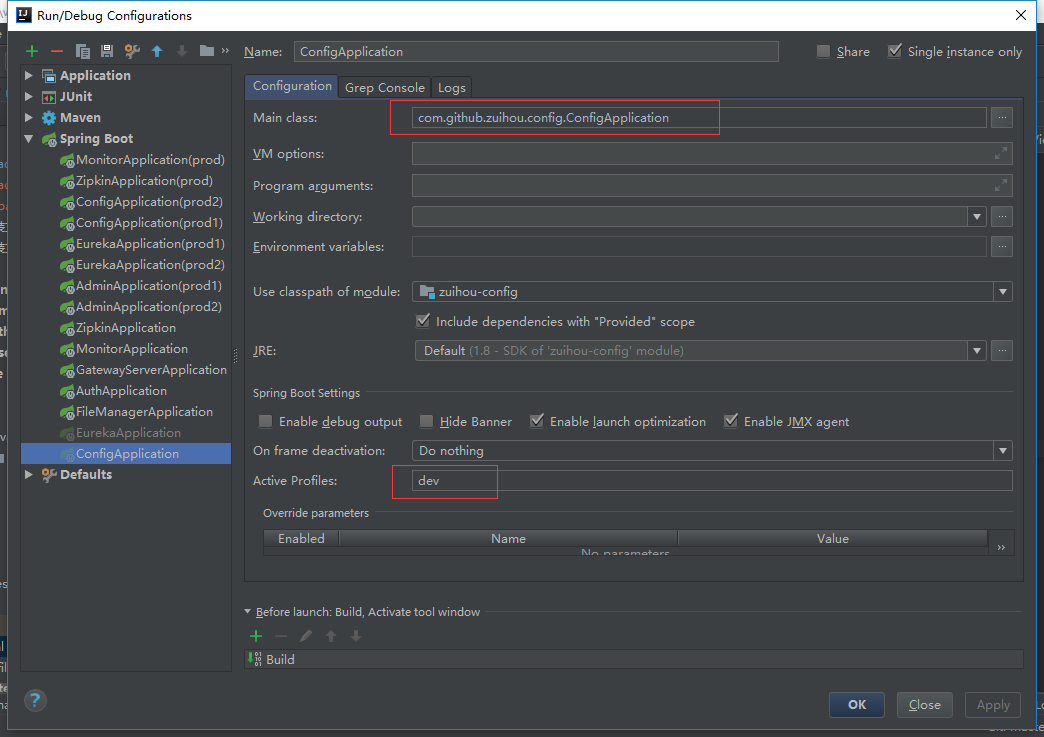The image size is (1044, 737).
Task: Select AdminApplication(prod2) configuration
Action: (148, 307)
